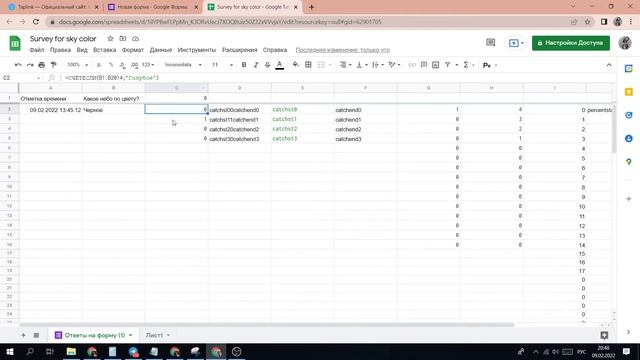Open the Вид menu
Viewport: 640px width, 360px height.
click(x=82, y=50)
